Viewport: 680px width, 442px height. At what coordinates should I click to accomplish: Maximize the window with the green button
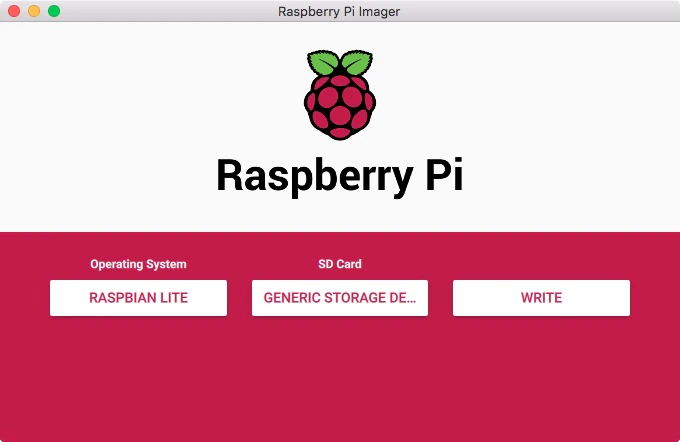54,11
